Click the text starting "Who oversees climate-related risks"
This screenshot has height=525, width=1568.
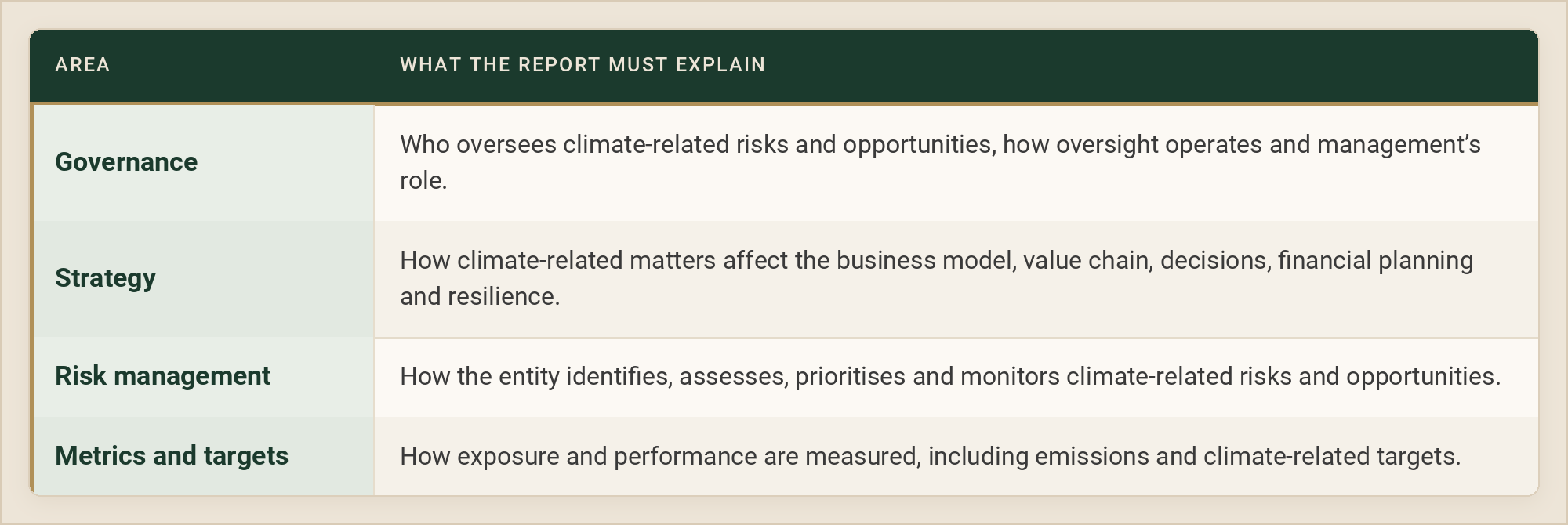tap(940, 162)
